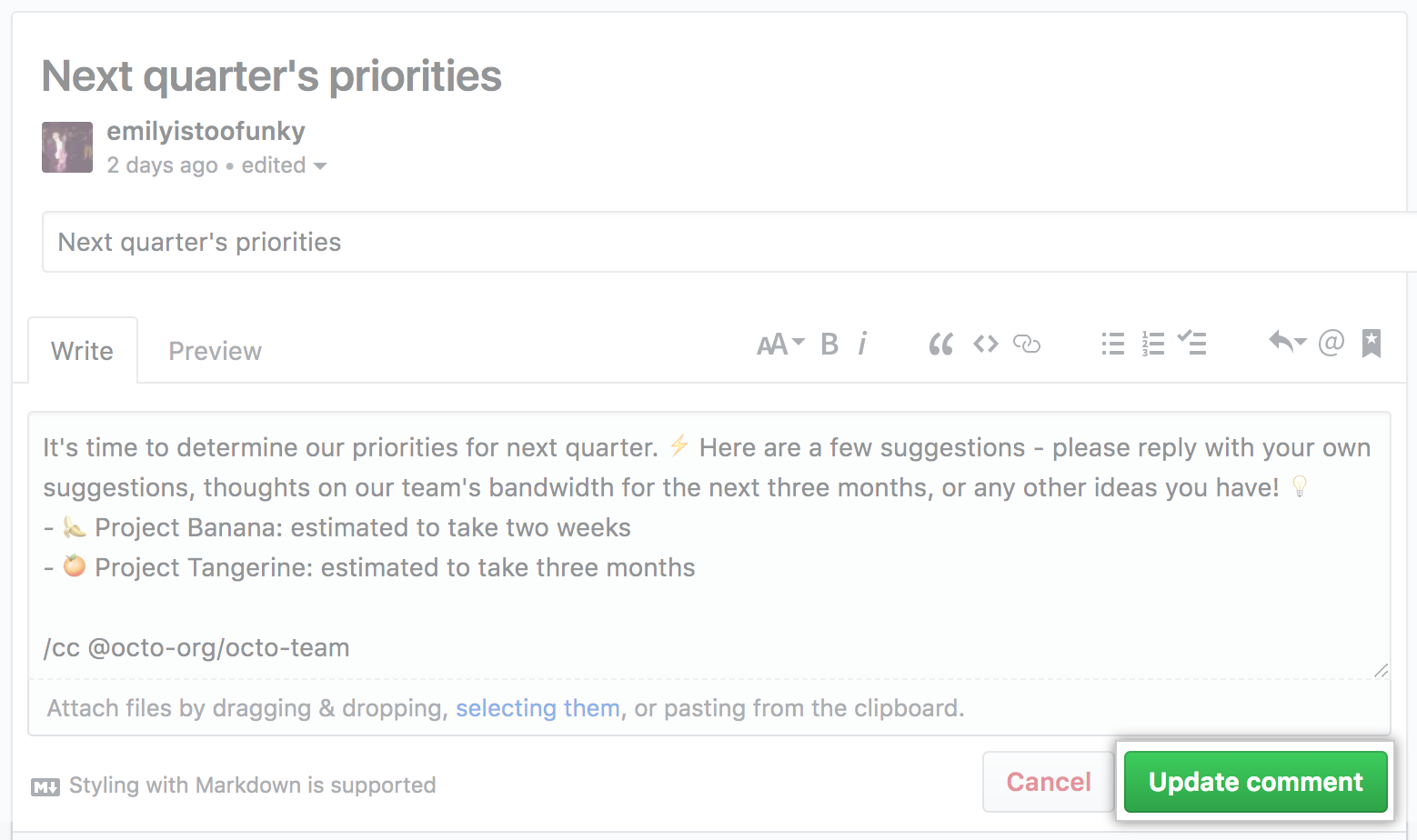Open the header text size dropdown
The width and height of the screenshot is (1417, 840).
point(780,344)
